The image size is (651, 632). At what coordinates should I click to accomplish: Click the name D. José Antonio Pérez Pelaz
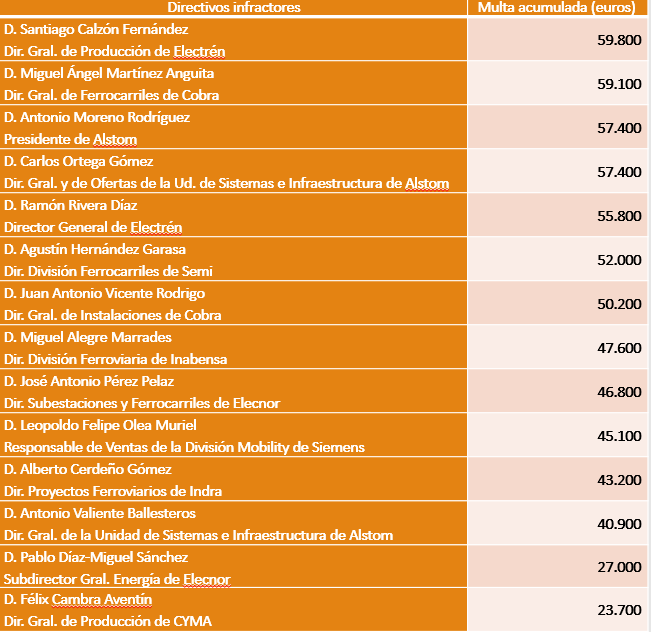click(x=89, y=382)
